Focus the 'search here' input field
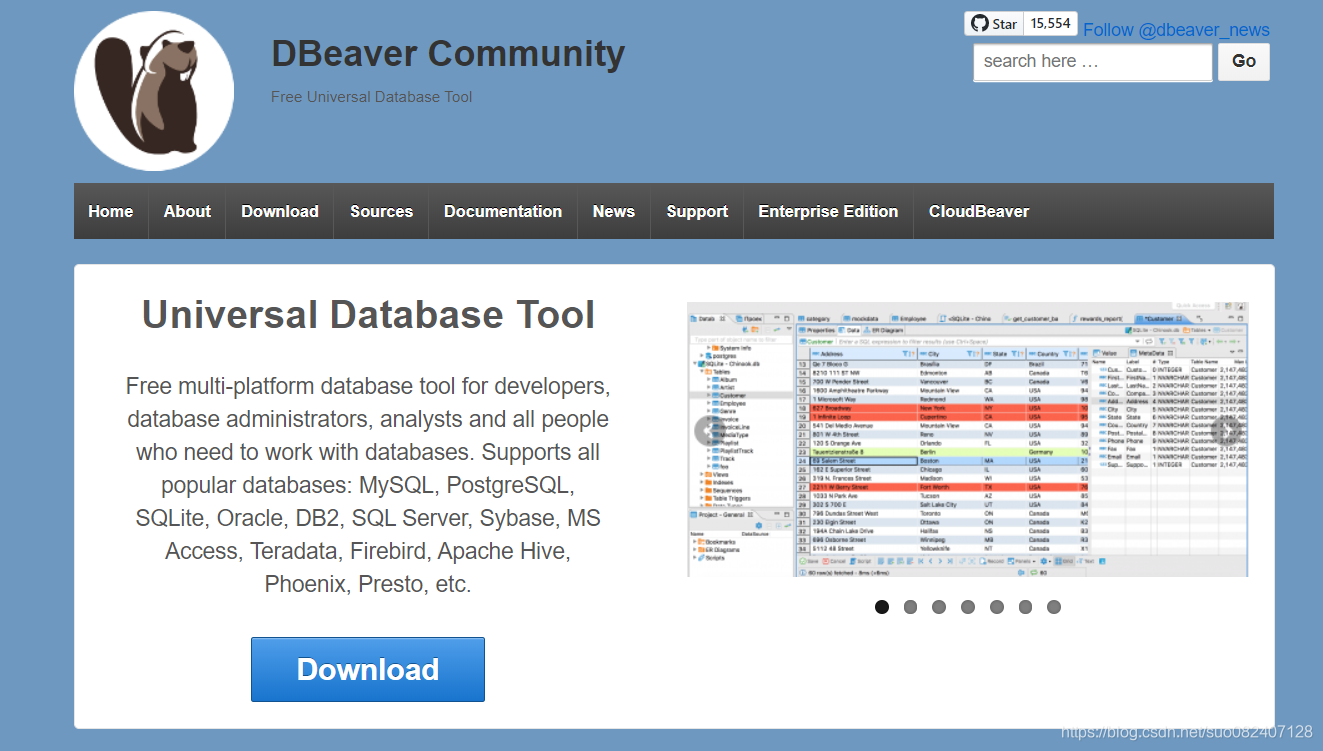Image resolution: width=1323 pixels, height=751 pixels. tap(1092, 61)
